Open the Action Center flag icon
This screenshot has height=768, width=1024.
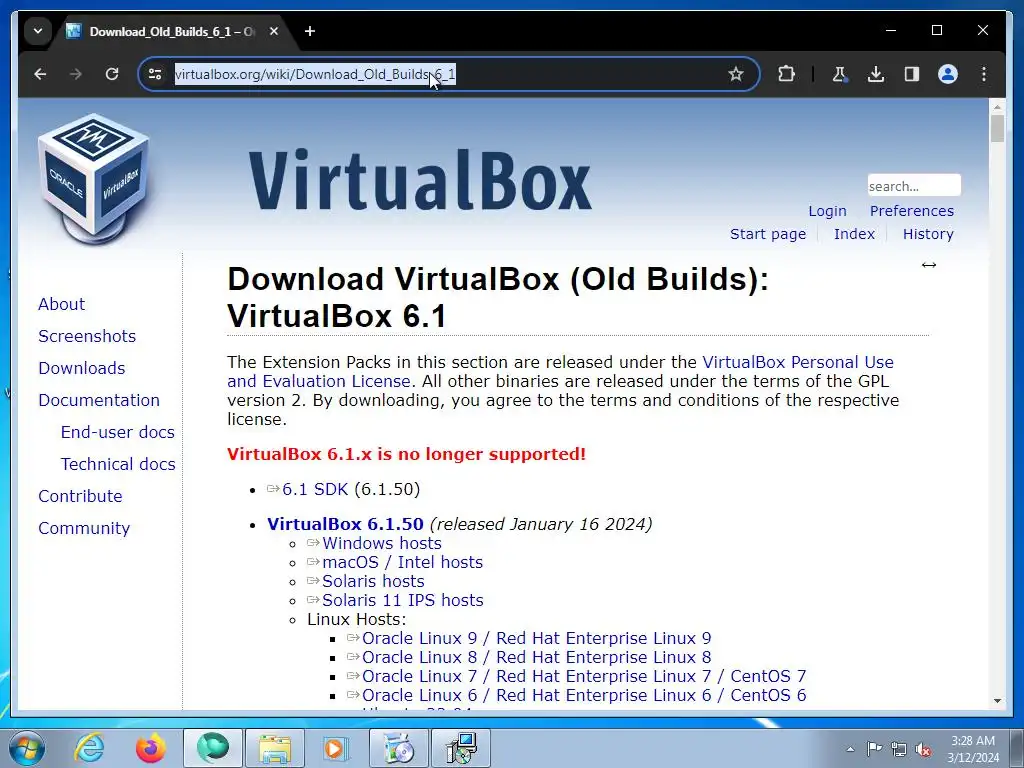point(874,749)
